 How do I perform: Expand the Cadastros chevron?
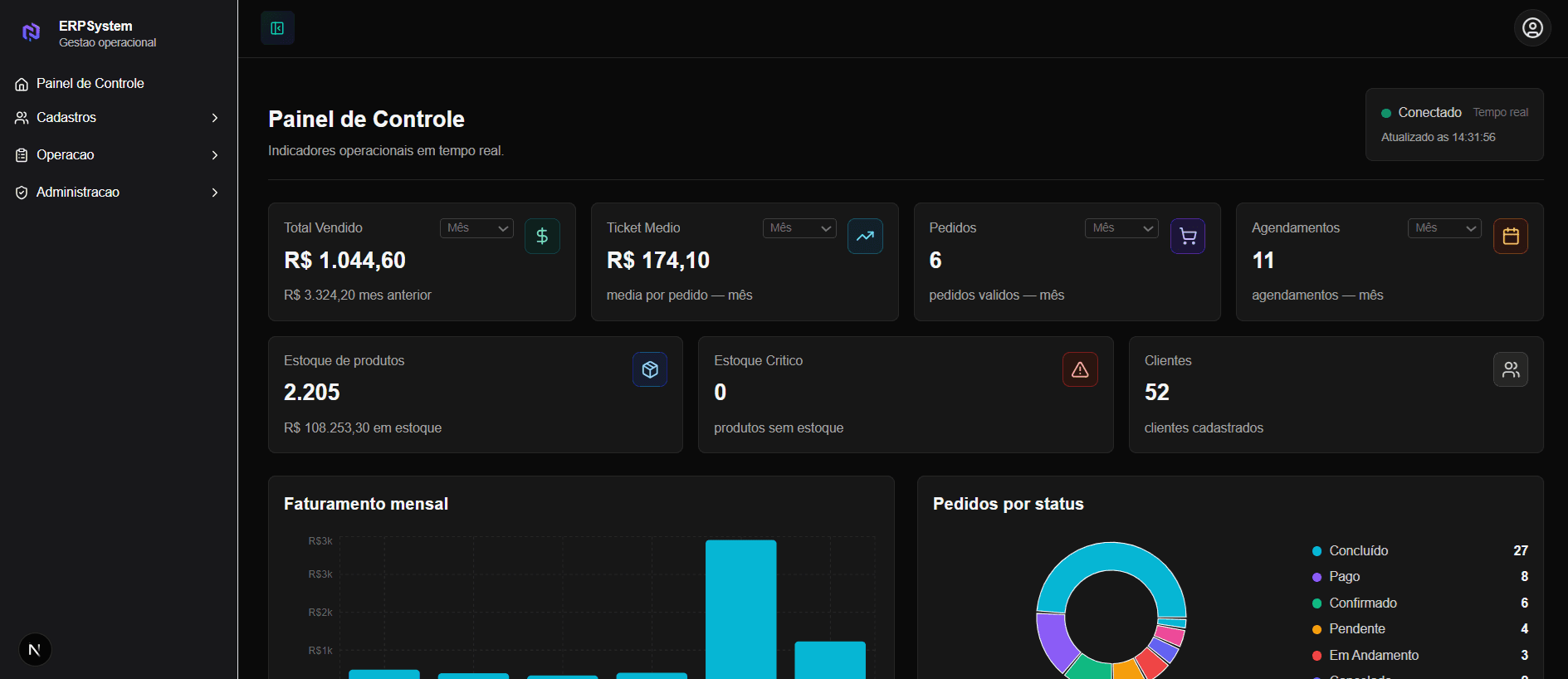pos(215,118)
